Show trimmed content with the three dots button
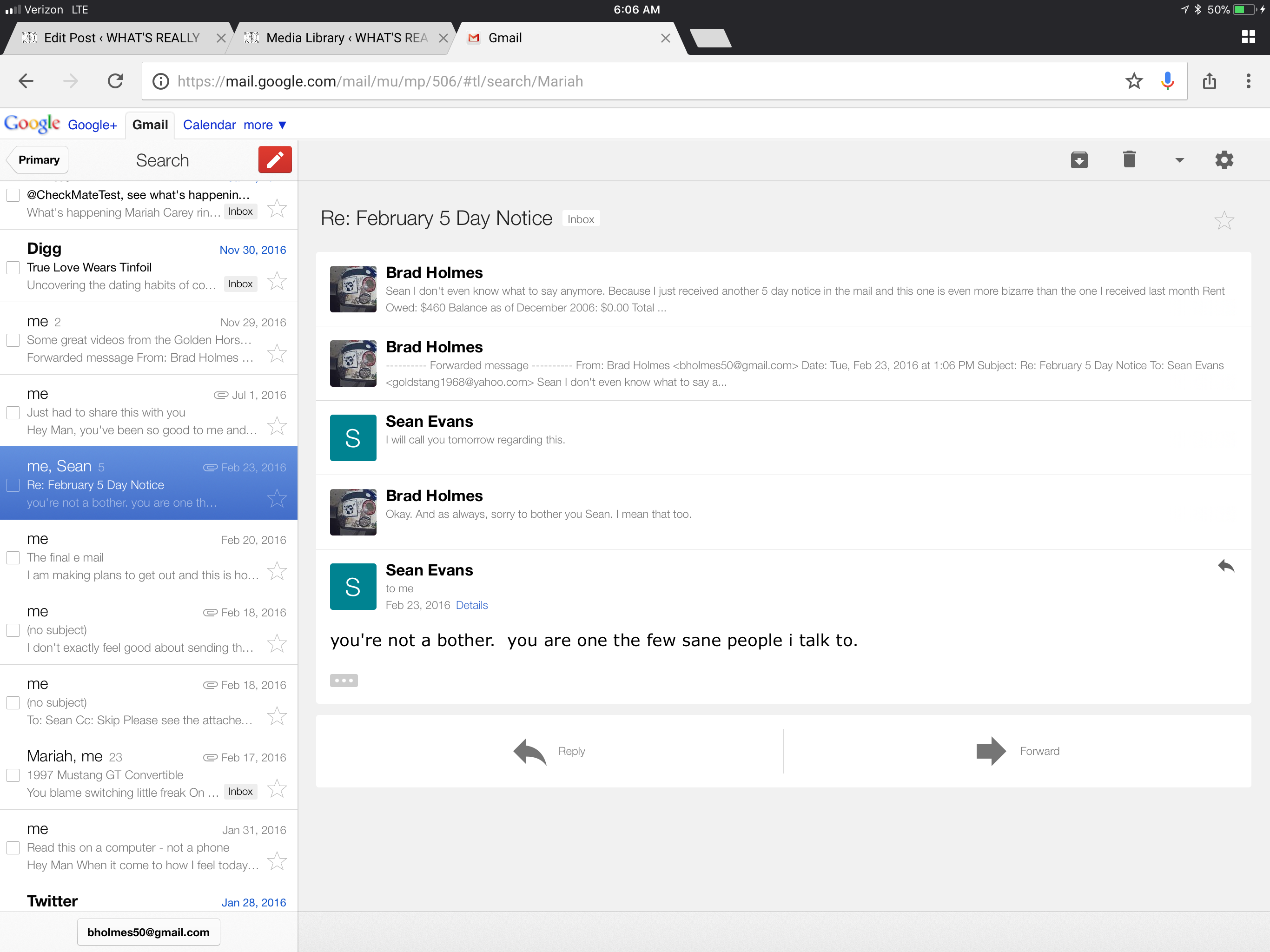 344,681
